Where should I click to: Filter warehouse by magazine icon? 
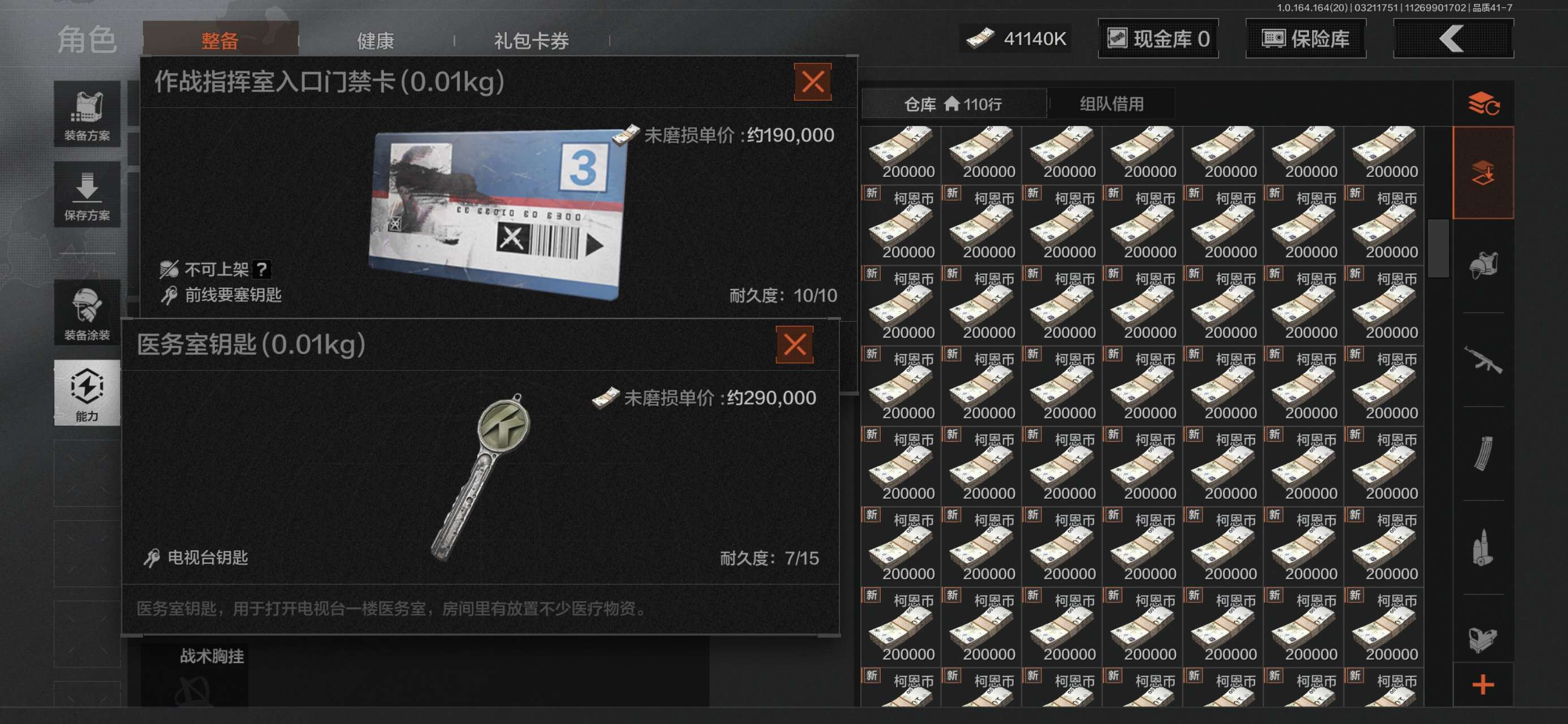(x=1483, y=453)
